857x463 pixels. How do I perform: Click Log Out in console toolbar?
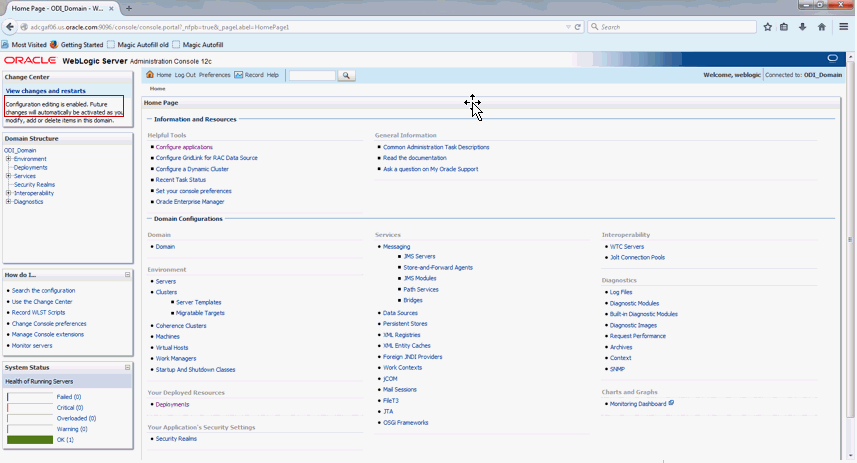tap(185, 75)
